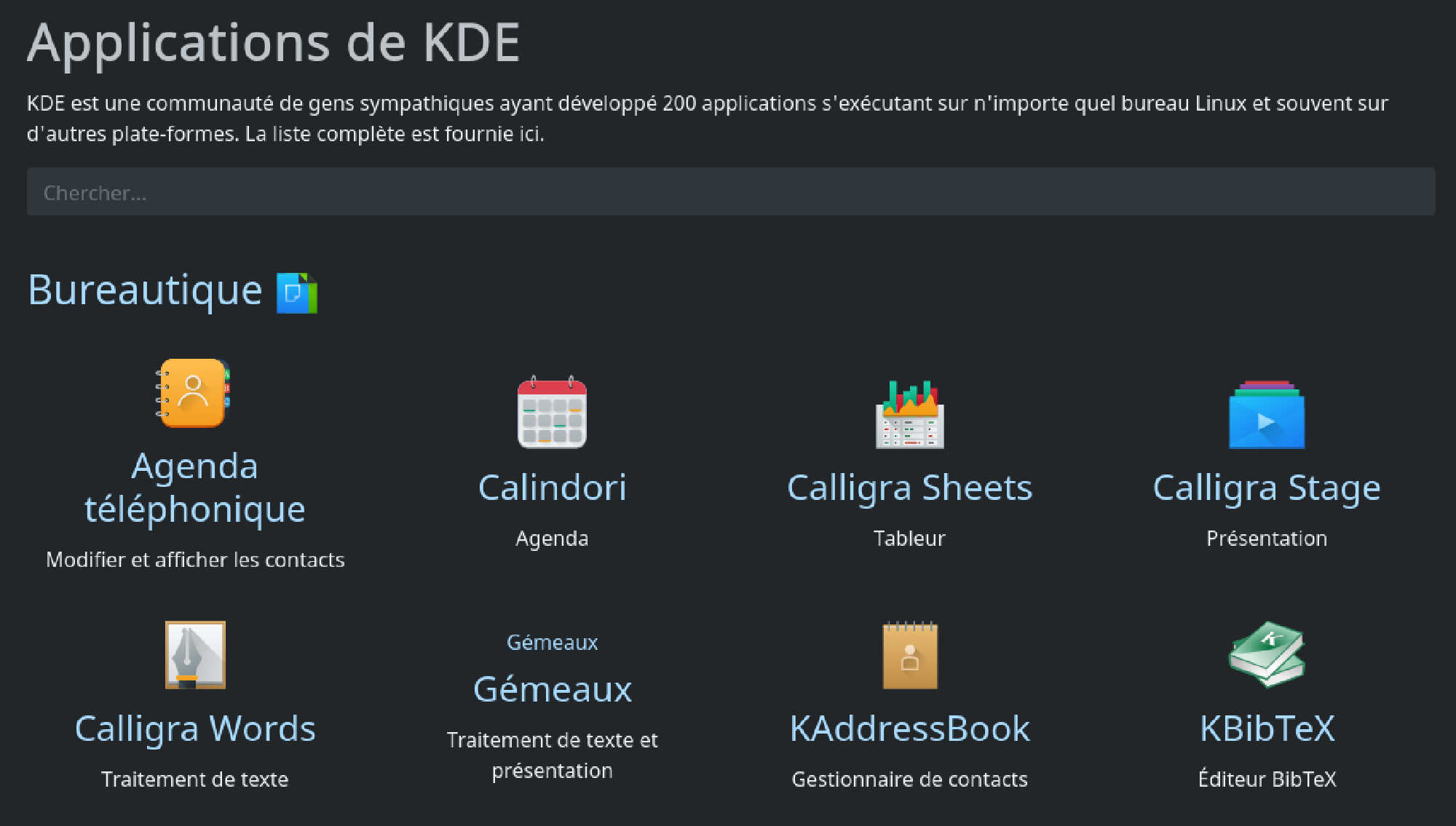1456x826 pixels.
Task: Select the KAddressBook application name
Action: (x=909, y=728)
